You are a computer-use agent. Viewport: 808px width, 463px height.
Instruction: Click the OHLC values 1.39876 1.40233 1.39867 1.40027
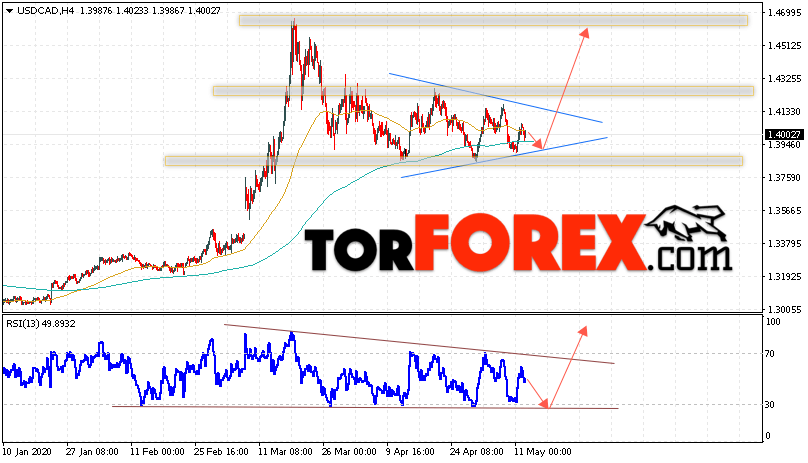[150, 10]
